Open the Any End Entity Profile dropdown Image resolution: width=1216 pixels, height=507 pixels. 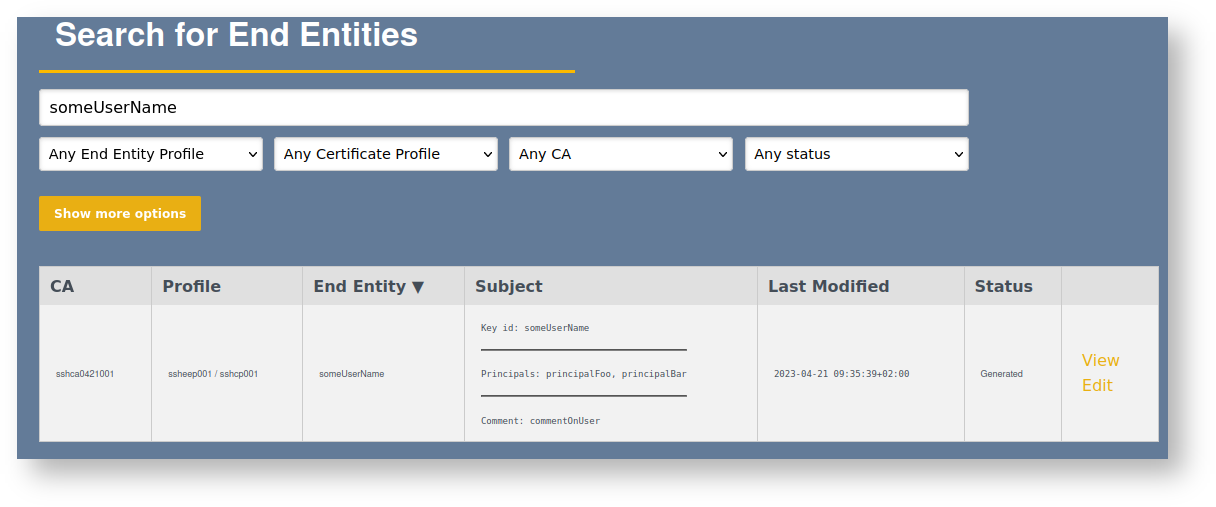[x=151, y=154]
